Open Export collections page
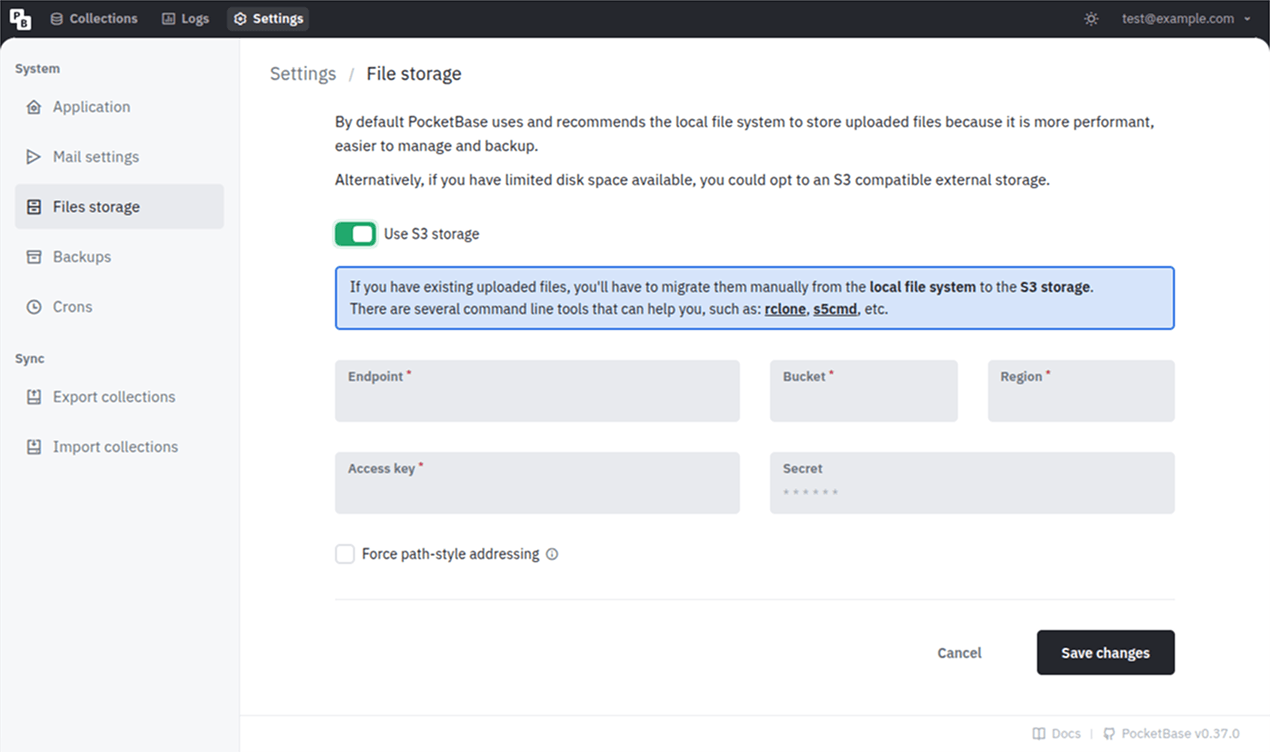The height and width of the screenshot is (752, 1270). (119, 397)
